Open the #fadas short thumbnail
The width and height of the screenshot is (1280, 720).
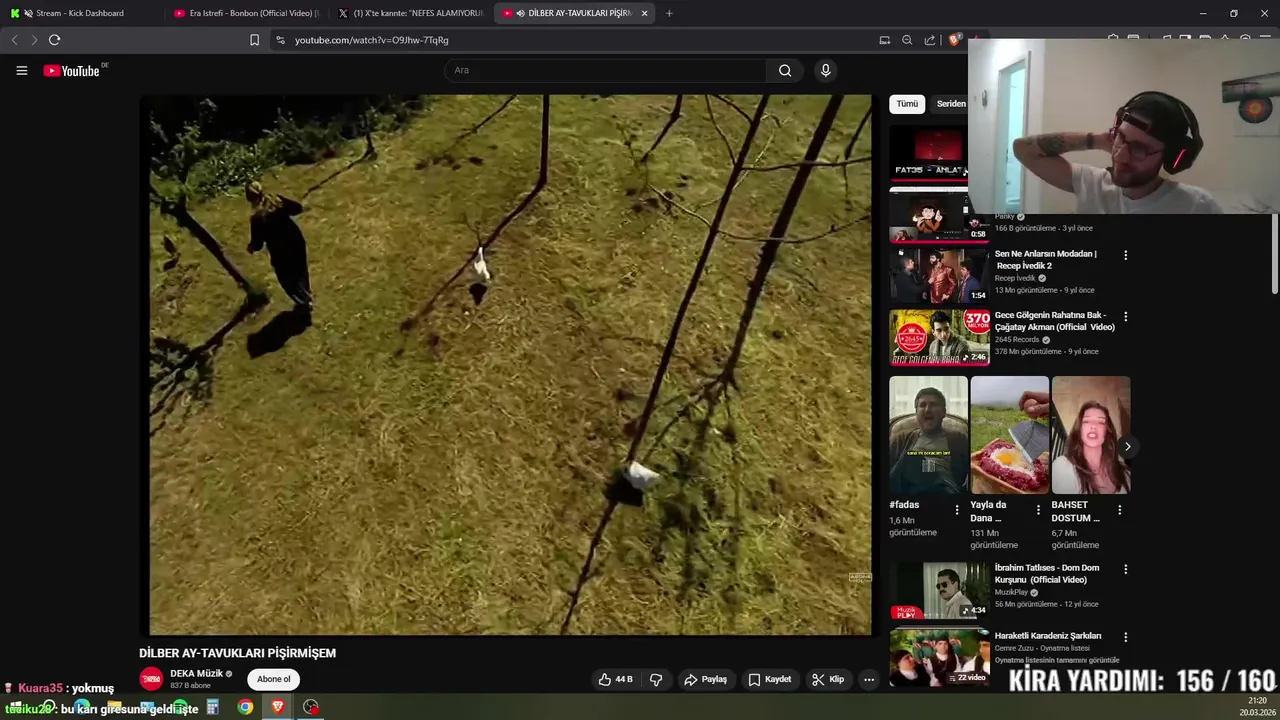tap(928, 435)
